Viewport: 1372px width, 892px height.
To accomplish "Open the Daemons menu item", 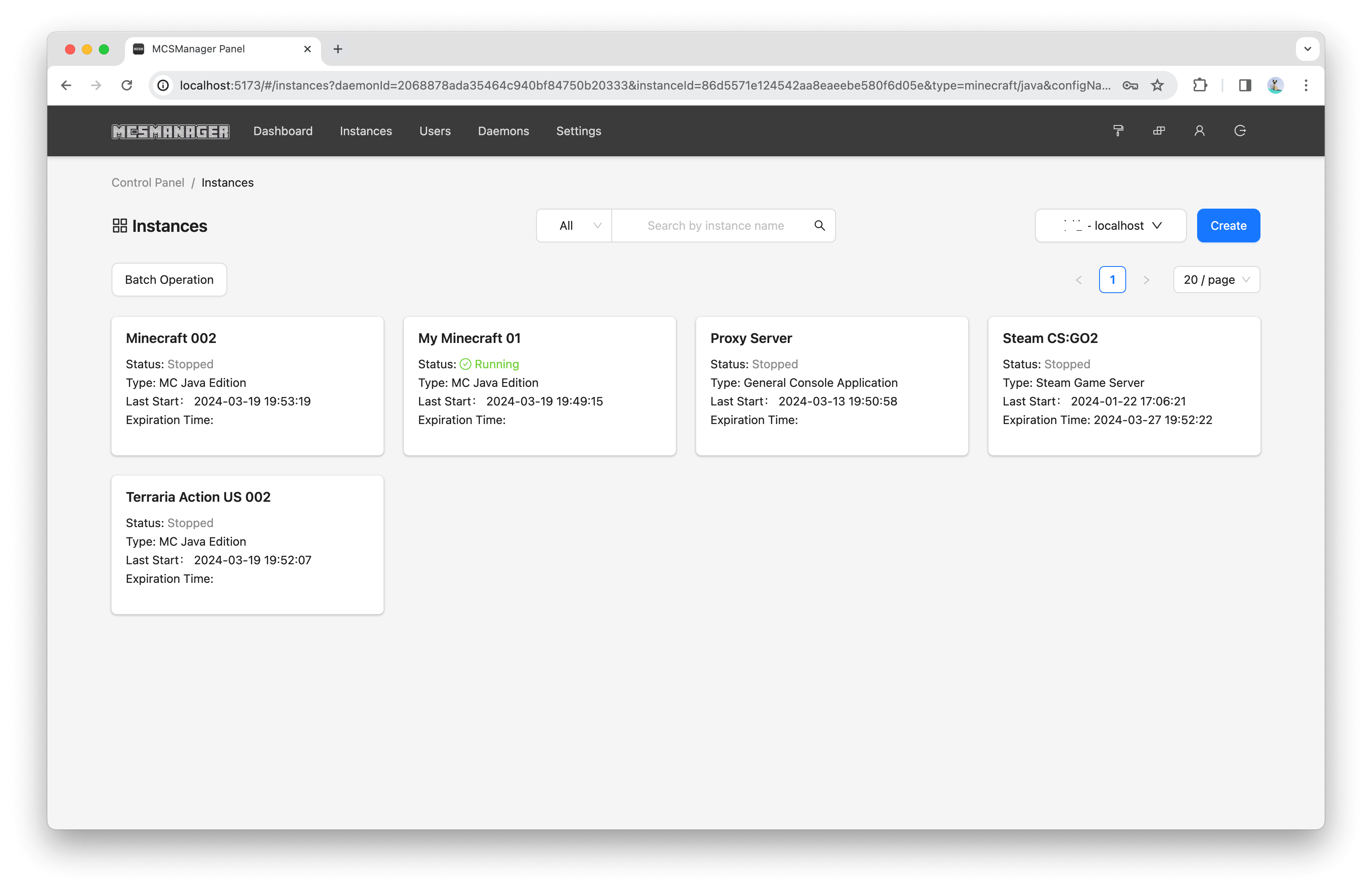I will click(502, 131).
